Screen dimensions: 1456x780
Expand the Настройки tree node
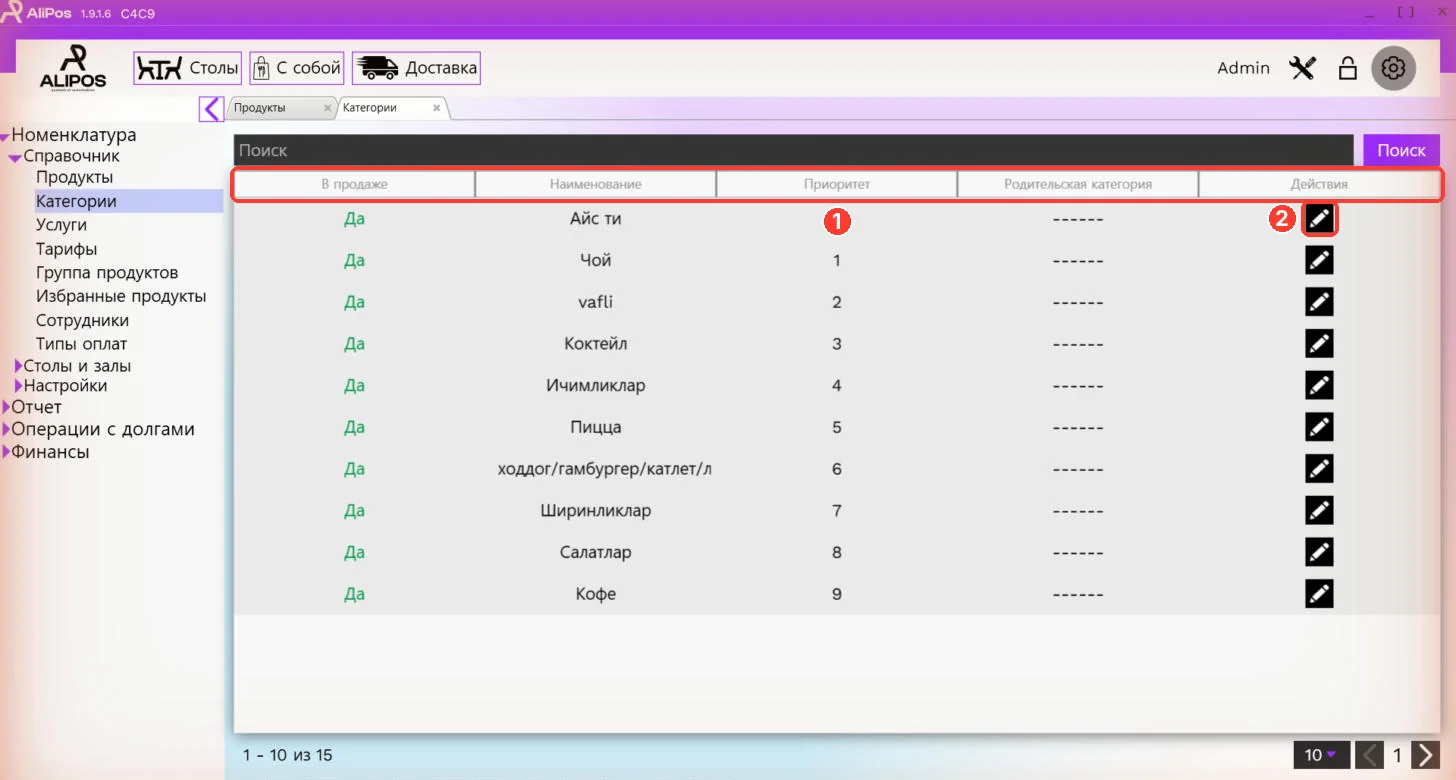(18, 385)
